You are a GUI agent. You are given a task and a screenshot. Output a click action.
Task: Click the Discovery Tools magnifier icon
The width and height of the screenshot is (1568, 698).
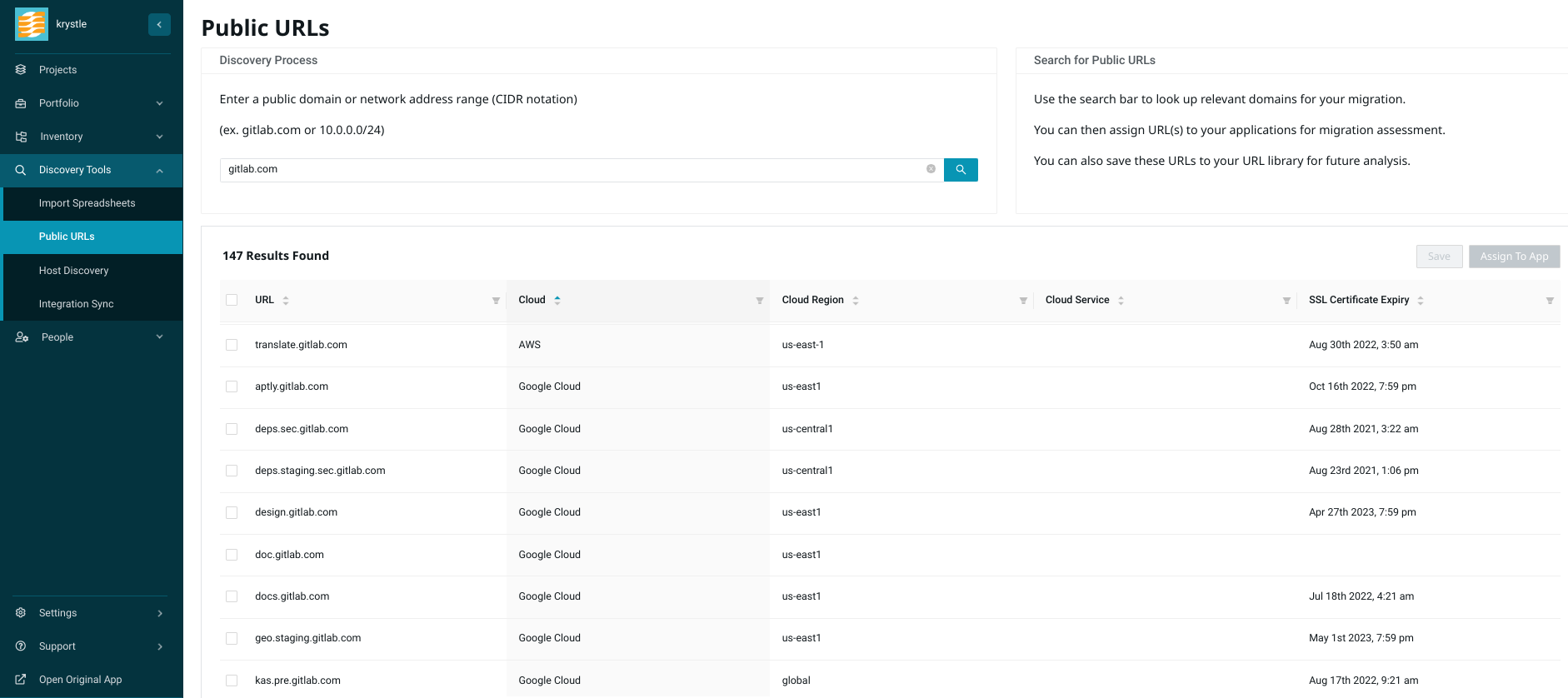point(21,170)
